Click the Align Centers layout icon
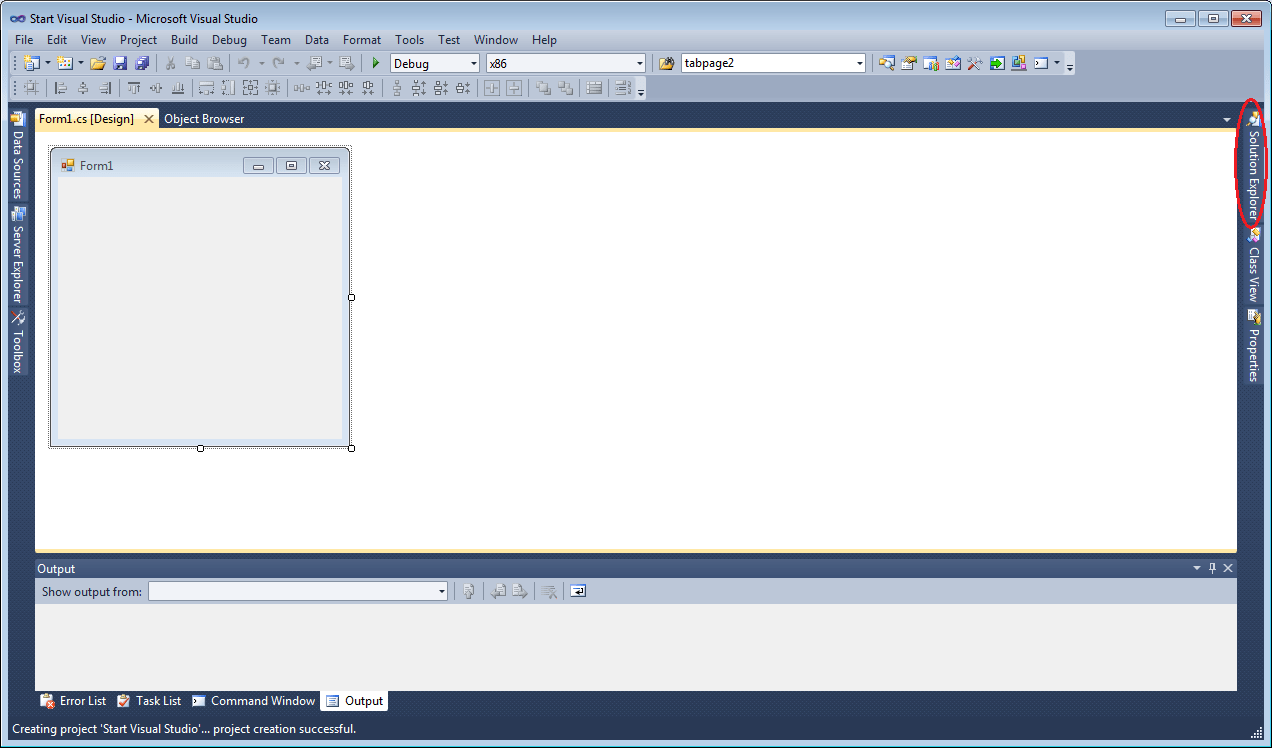The height and width of the screenshot is (748, 1272). 83,88
